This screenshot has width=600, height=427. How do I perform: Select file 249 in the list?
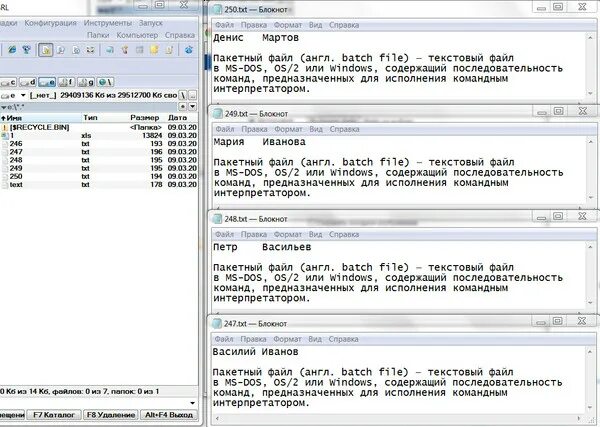(x=99, y=168)
